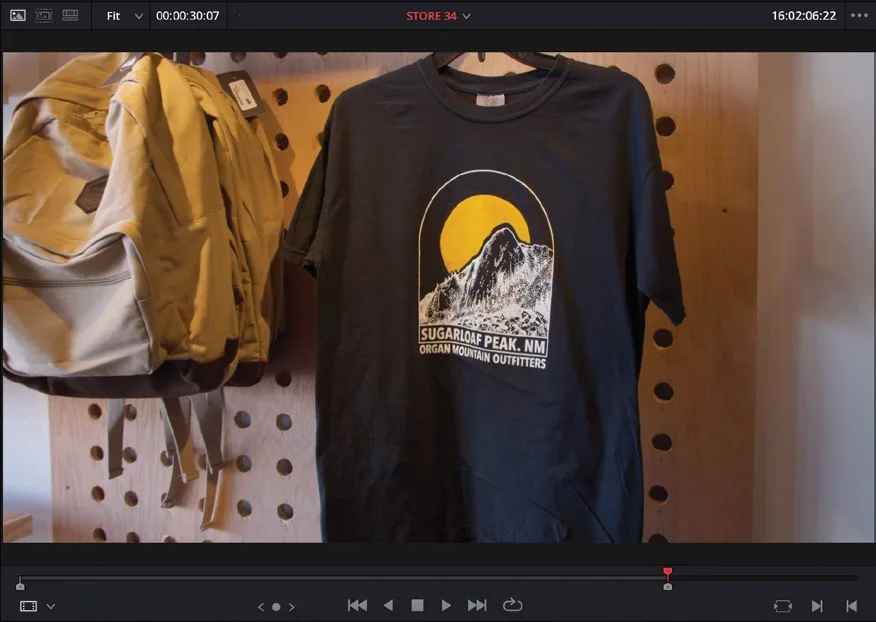Click the in-point marker on scrub bar
Screen dimensions: 876x622
(x=20, y=585)
